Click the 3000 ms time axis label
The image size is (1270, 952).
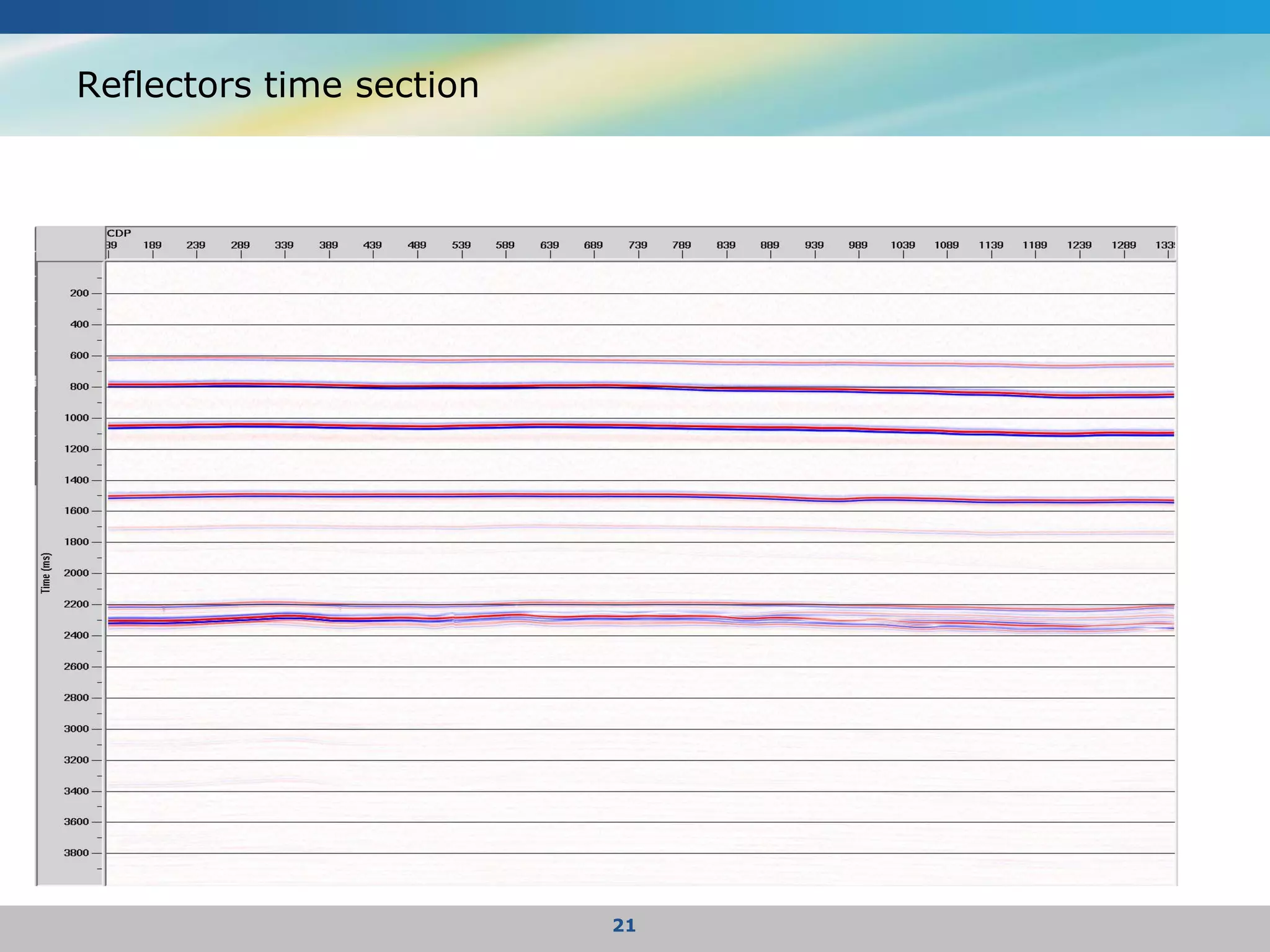point(77,729)
